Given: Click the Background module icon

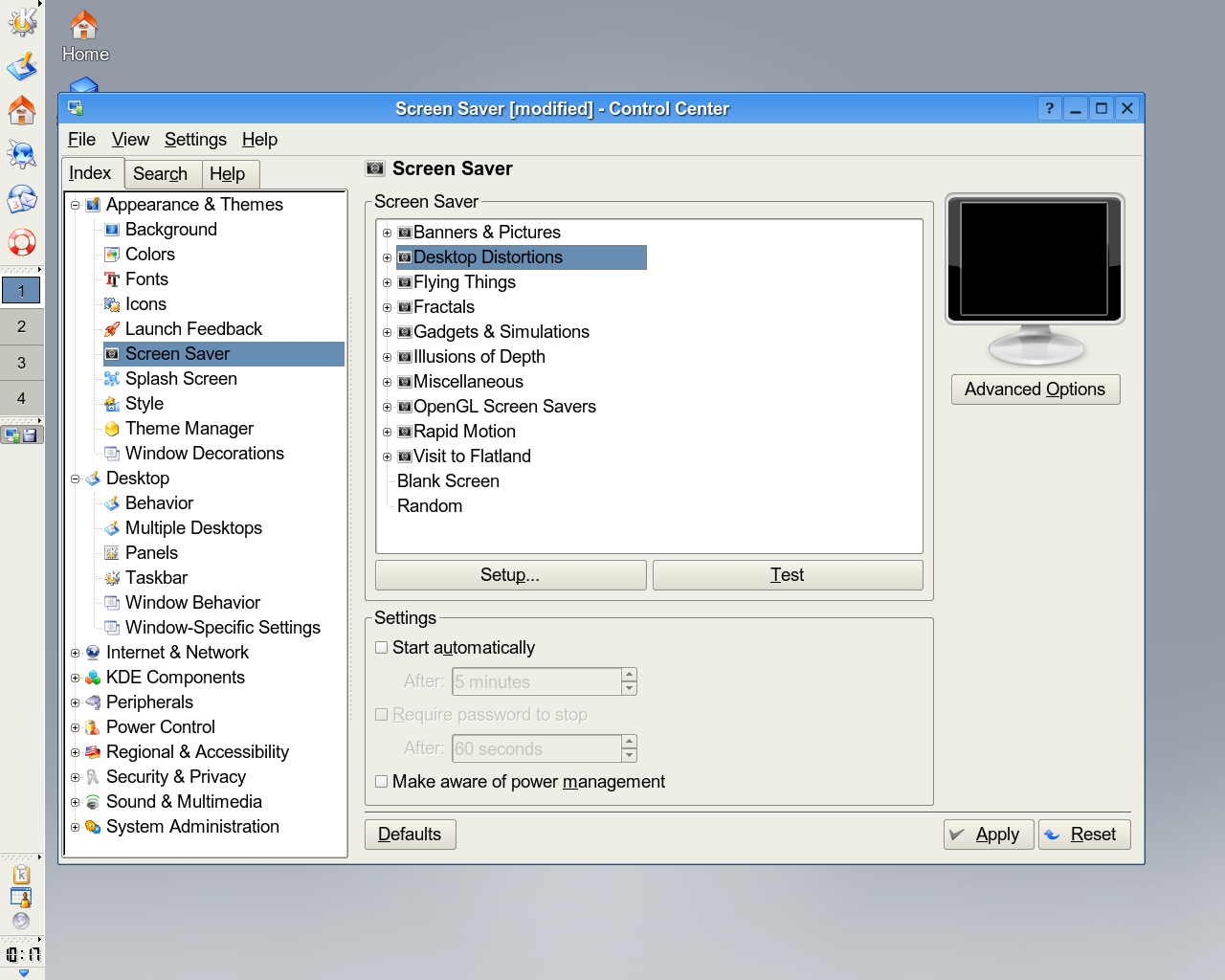Looking at the screenshot, I should tap(112, 230).
